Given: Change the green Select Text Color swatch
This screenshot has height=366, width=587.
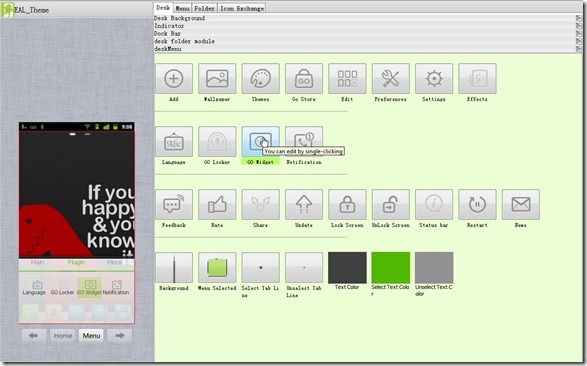Looking at the screenshot, I should (390, 267).
